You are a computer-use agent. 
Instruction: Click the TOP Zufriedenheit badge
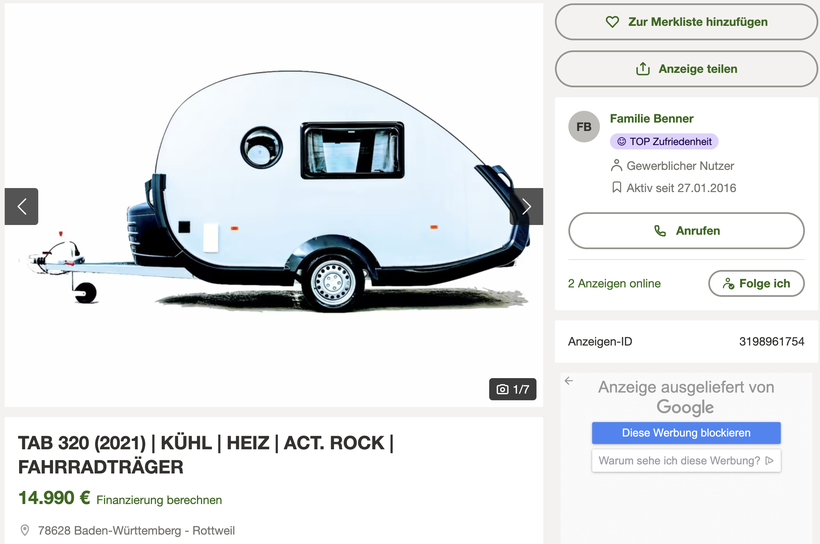(x=664, y=142)
